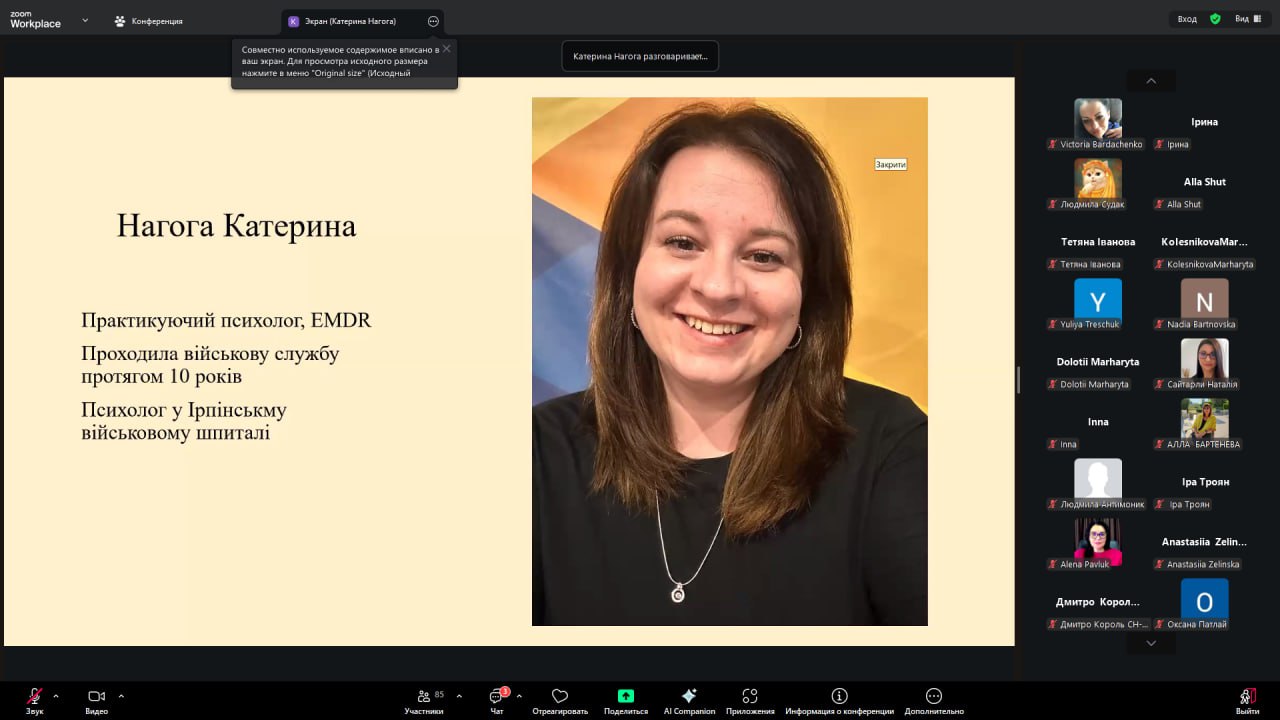This screenshot has height=720, width=1280.
Task: Toggle camera with the Видео button
Action: coord(96,697)
